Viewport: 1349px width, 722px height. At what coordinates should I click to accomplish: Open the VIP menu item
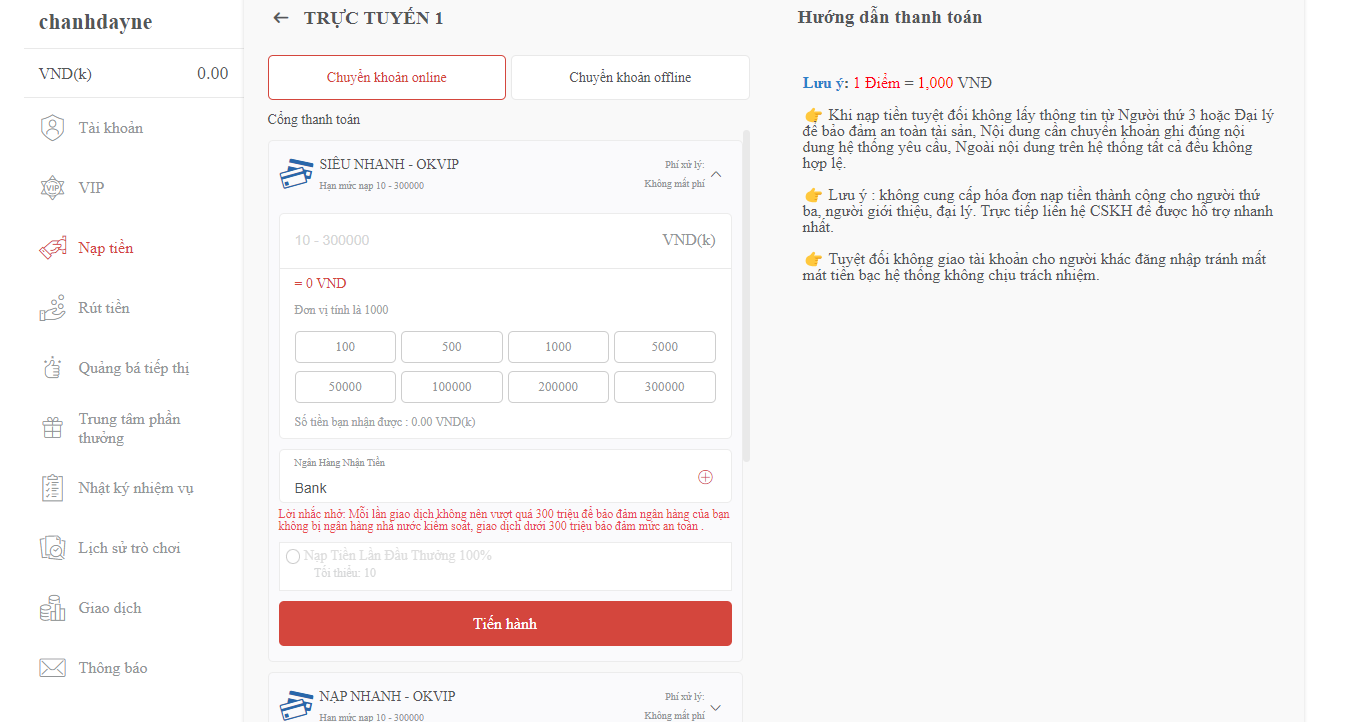click(133, 188)
